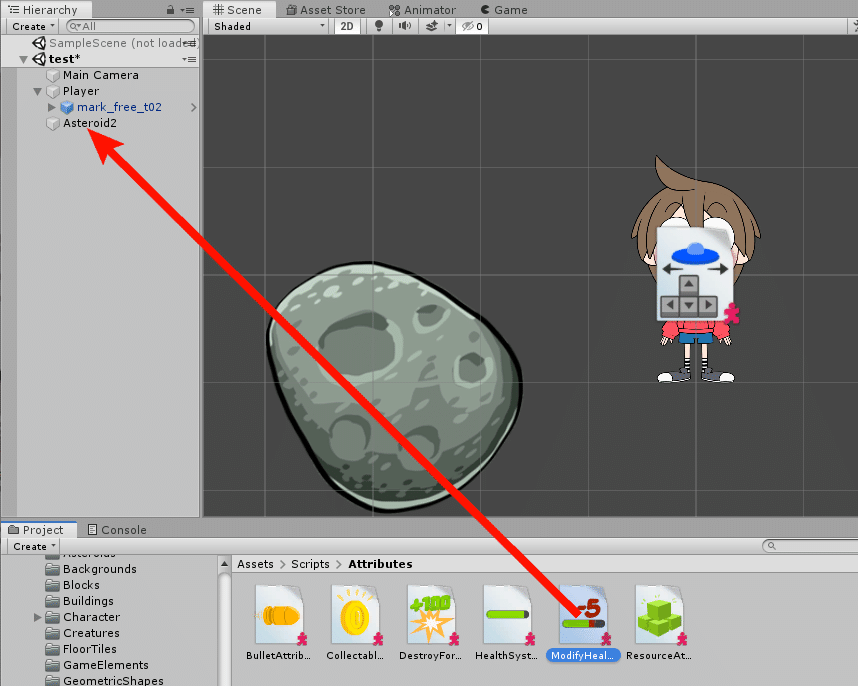Viewport: 858px width, 686px height.
Task: Click the Creatures folder icon
Action: (53, 633)
